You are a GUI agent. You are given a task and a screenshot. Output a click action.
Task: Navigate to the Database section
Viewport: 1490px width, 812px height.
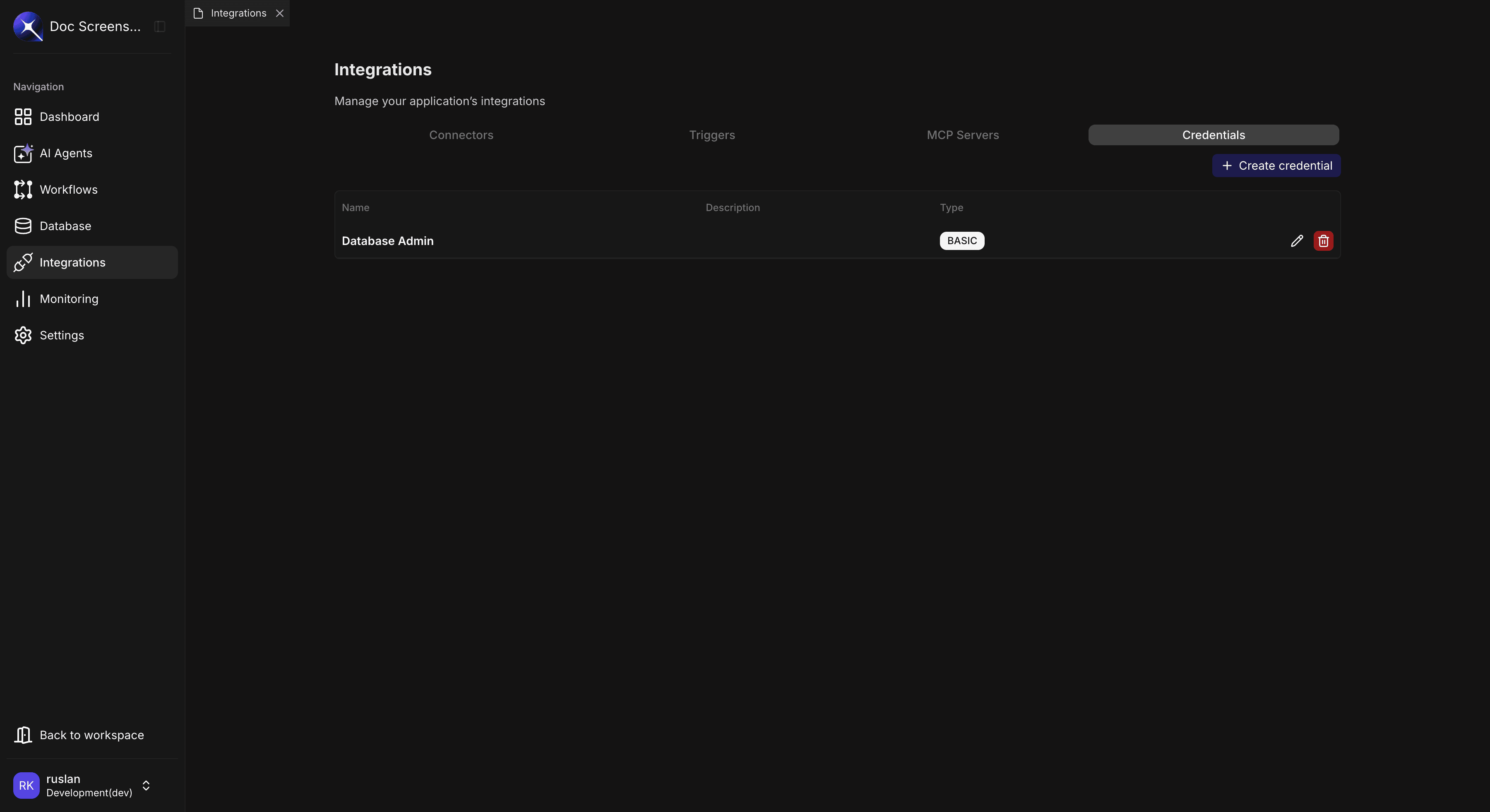pyautogui.click(x=65, y=226)
